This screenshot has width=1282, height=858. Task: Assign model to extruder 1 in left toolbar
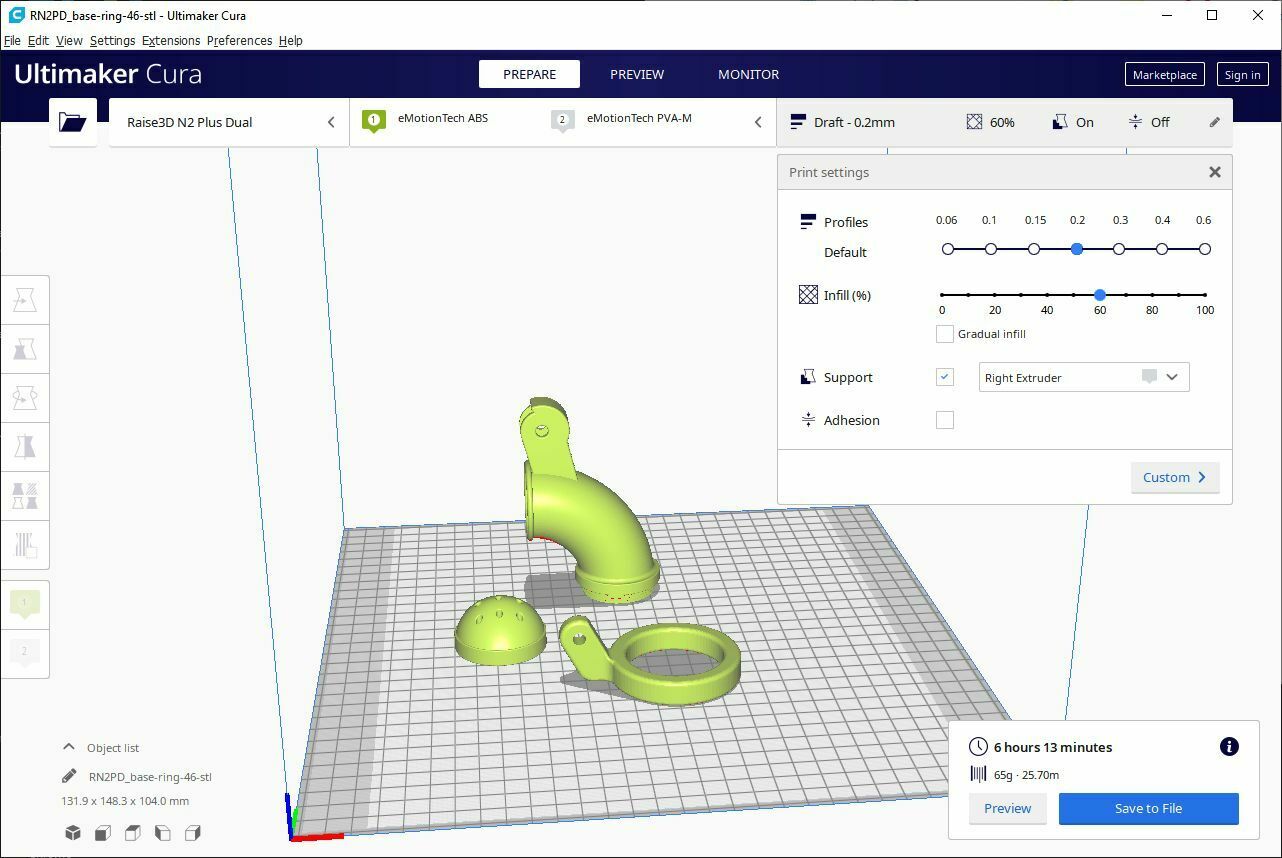tap(25, 603)
